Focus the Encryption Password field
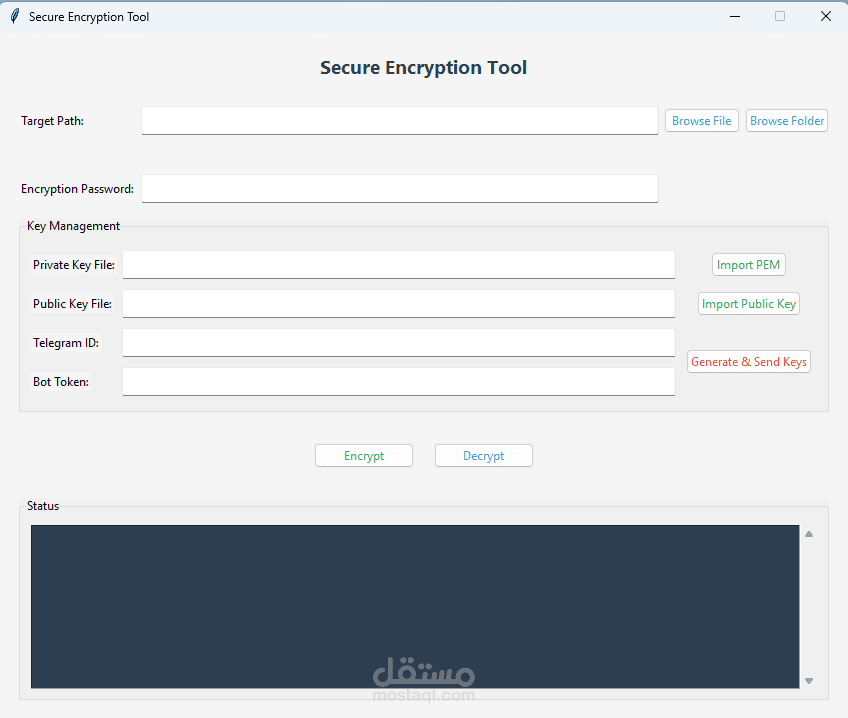 pos(400,188)
